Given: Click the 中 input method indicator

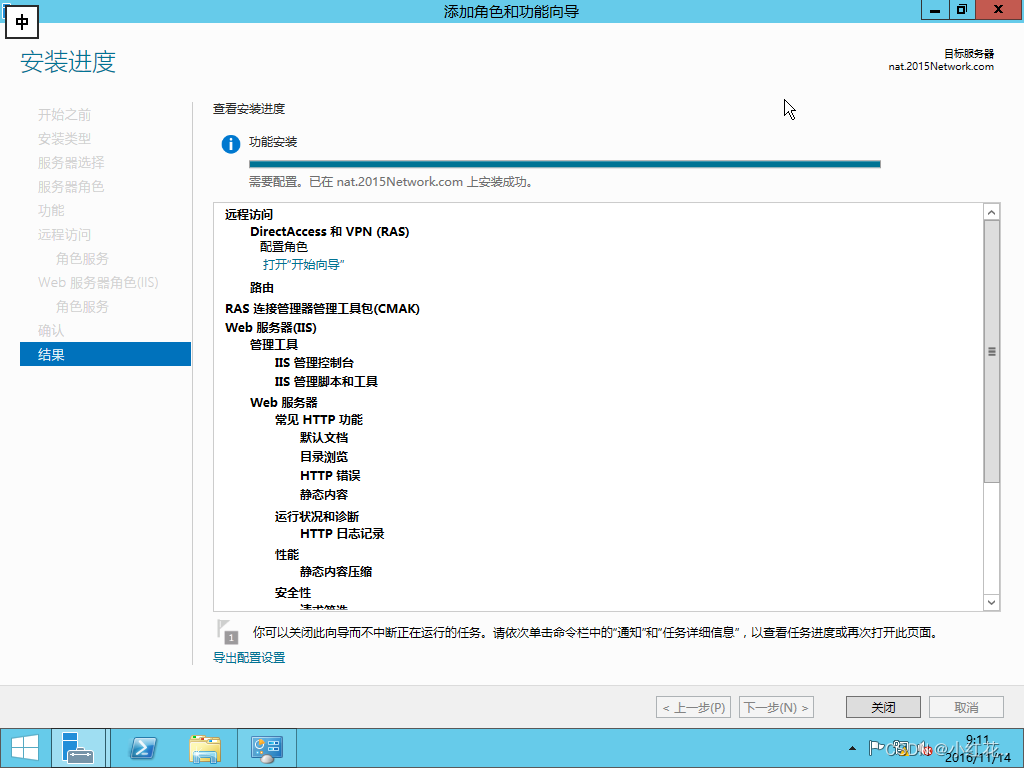Looking at the screenshot, I should click(22, 23).
